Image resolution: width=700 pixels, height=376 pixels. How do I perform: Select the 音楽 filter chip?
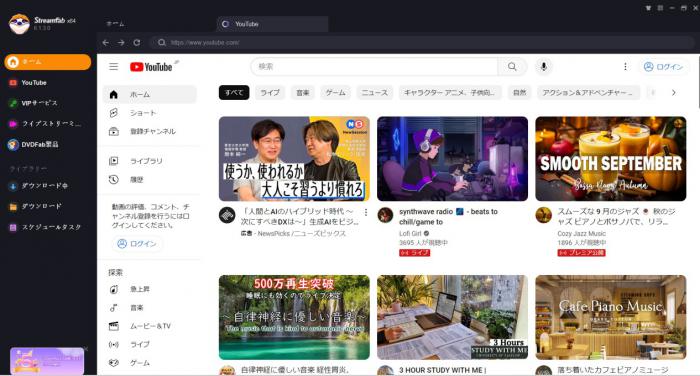point(303,92)
